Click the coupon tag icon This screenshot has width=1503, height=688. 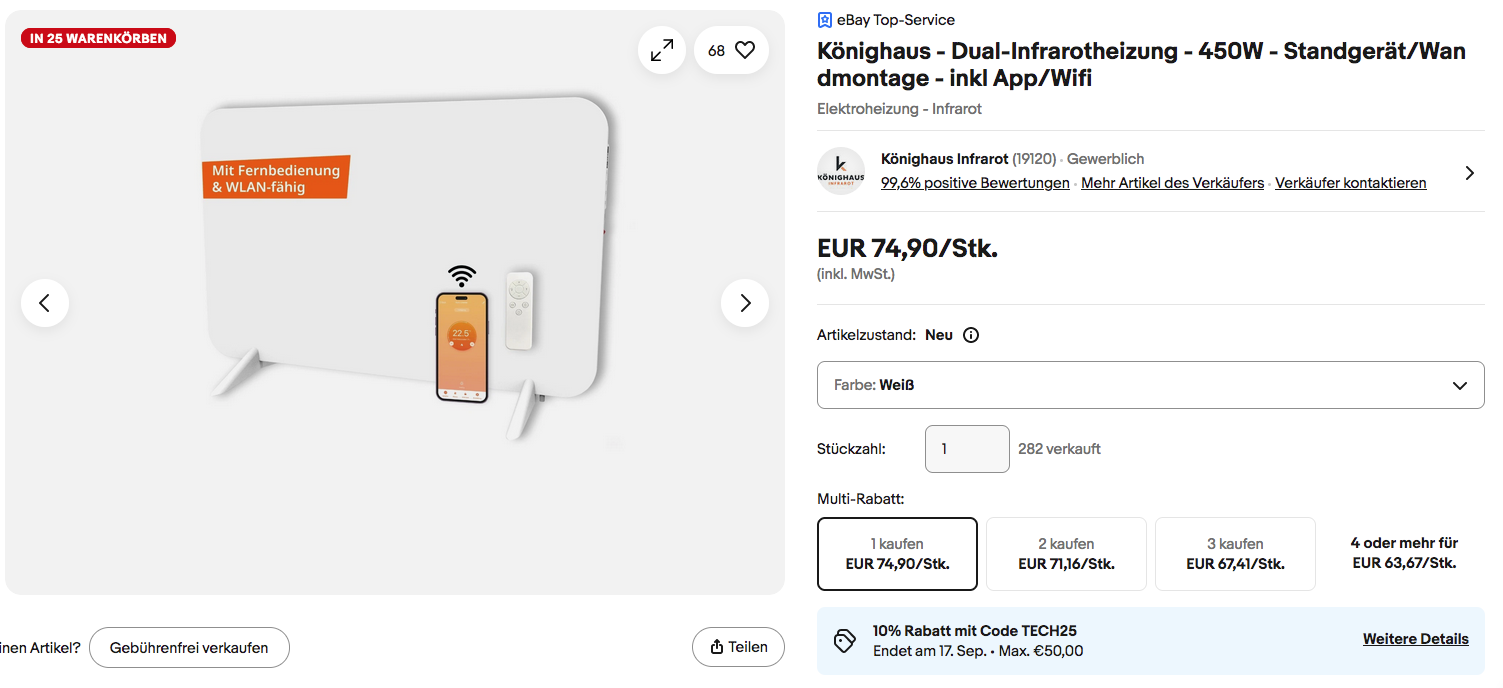pos(845,641)
